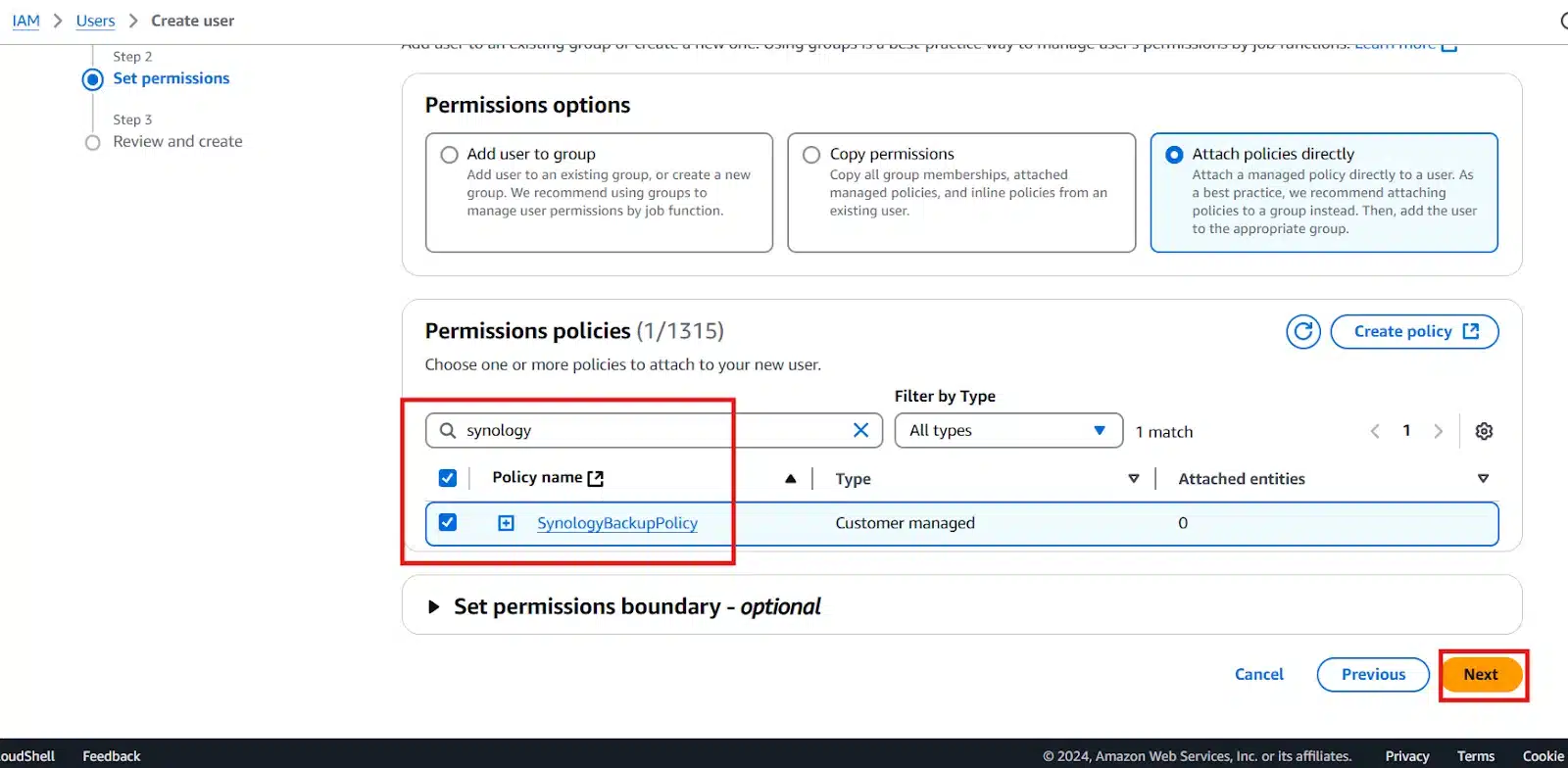Sort ascending by Policy name arrow
The image size is (1568, 768).
tap(790, 479)
